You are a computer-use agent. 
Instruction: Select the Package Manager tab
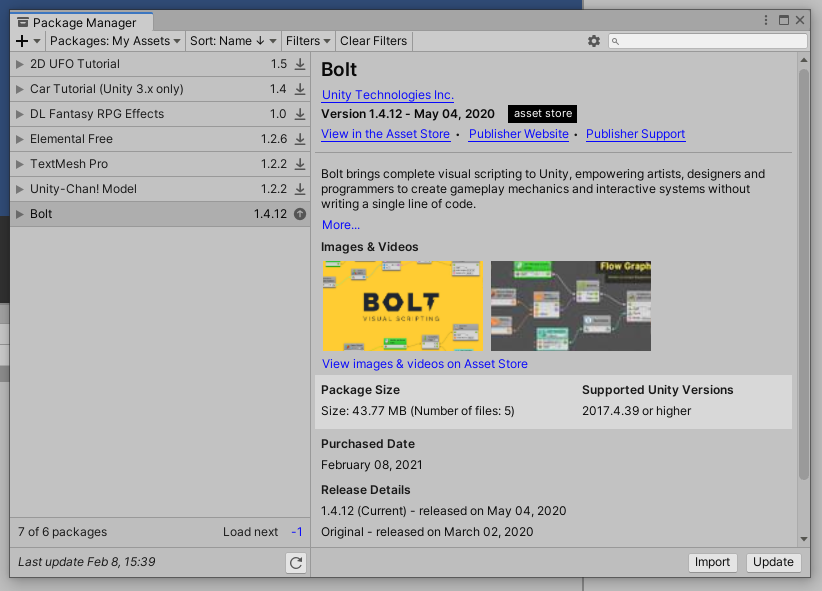coord(82,22)
